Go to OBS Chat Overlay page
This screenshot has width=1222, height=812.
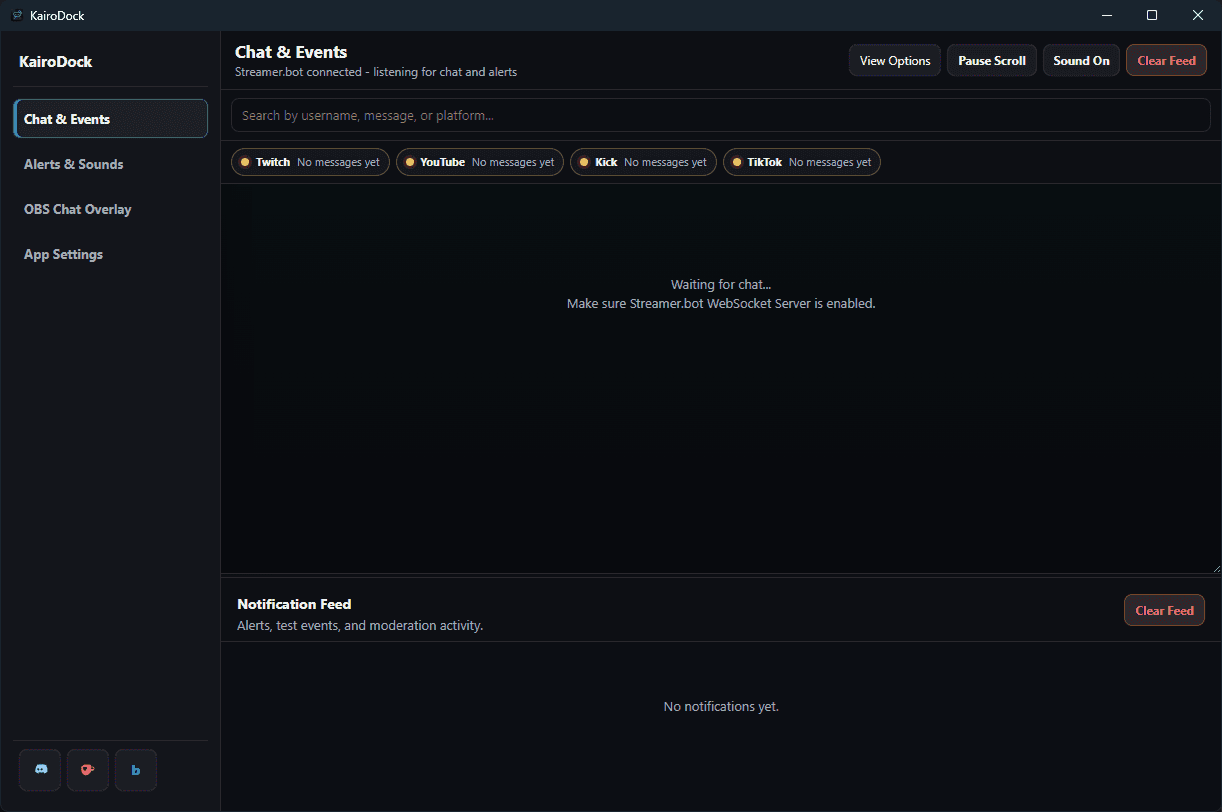[111, 209]
